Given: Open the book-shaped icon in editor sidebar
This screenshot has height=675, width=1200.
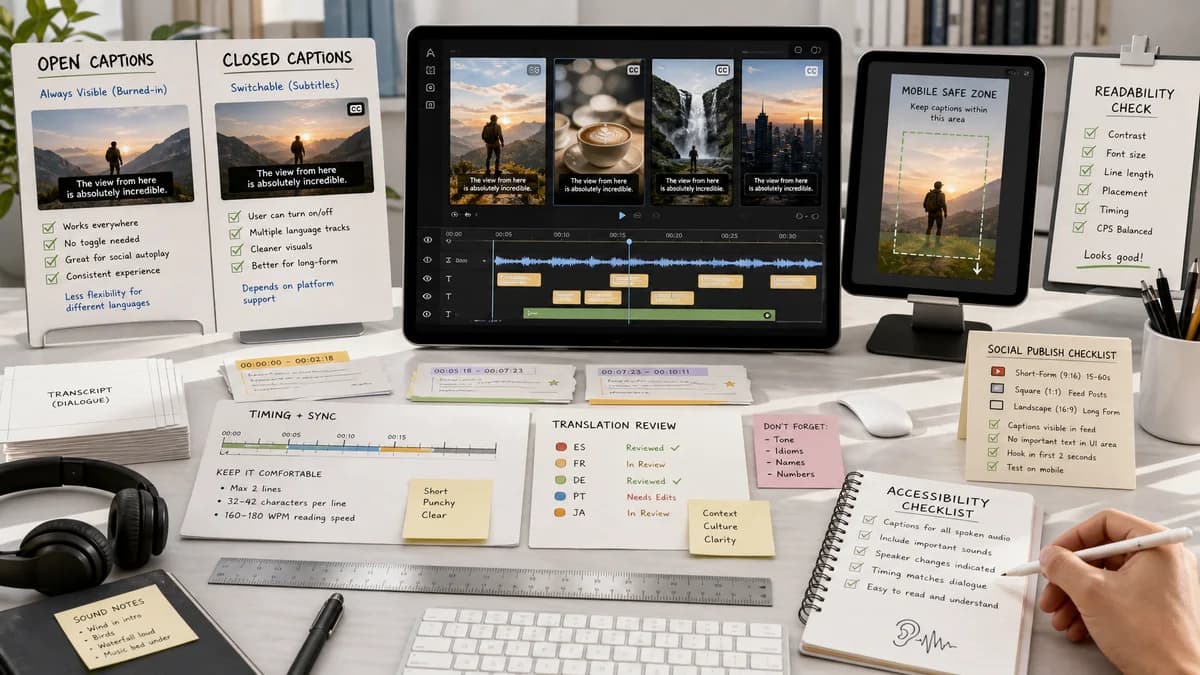Looking at the screenshot, I should point(430,70).
